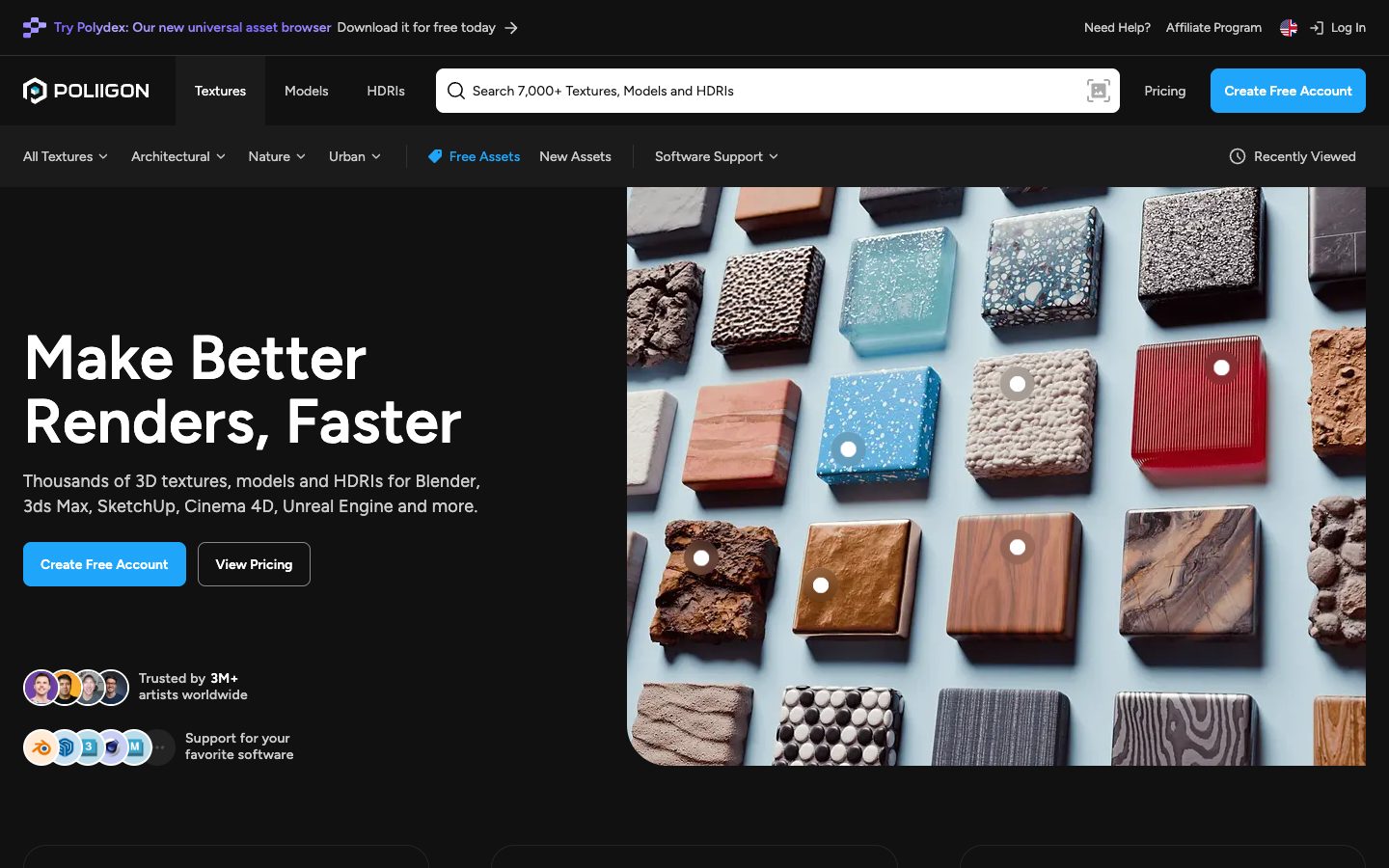Image resolution: width=1389 pixels, height=868 pixels.
Task: Click Create Free Account in the hero section
Action: pyautogui.click(x=104, y=564)
